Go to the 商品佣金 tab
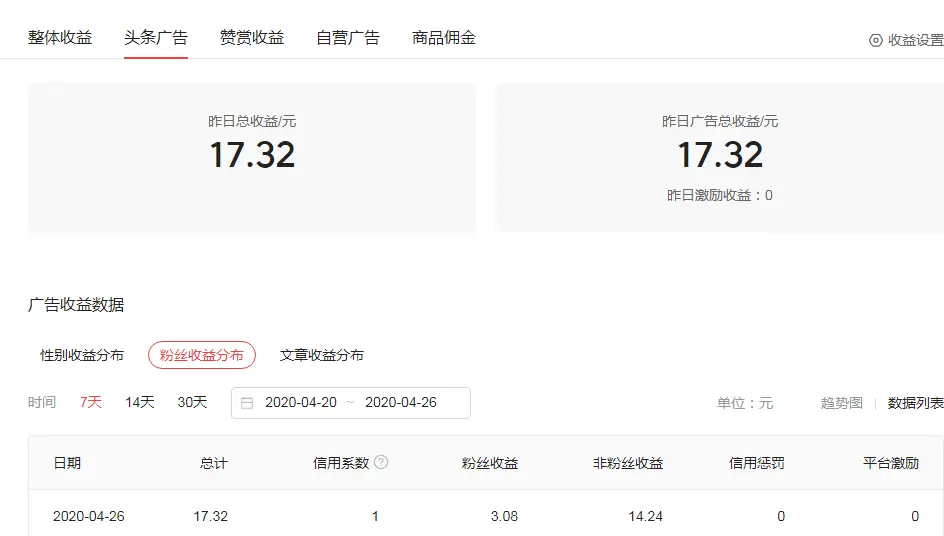944x536 pixels. [444, 38]
